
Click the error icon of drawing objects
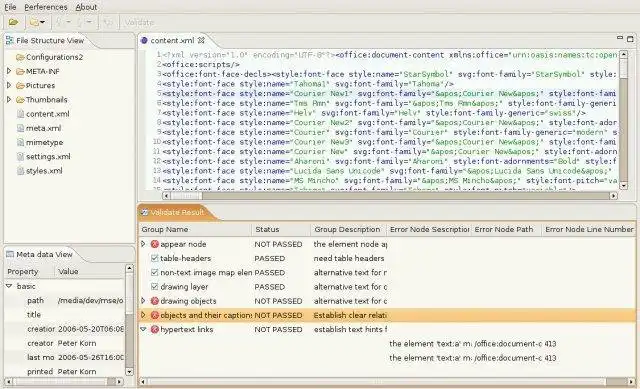(x=154, y=301)
